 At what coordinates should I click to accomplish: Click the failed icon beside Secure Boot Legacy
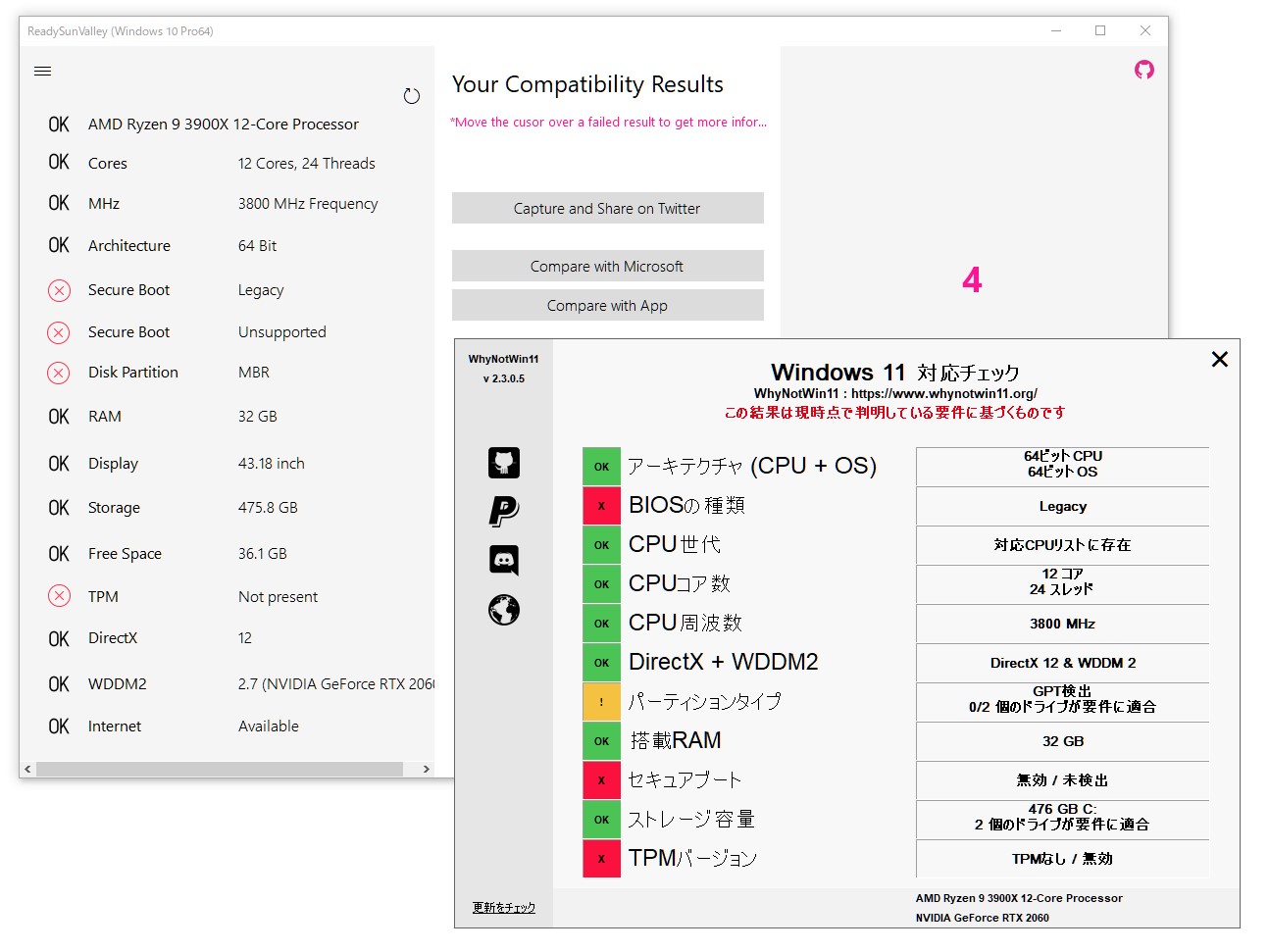tap(59, 290)
